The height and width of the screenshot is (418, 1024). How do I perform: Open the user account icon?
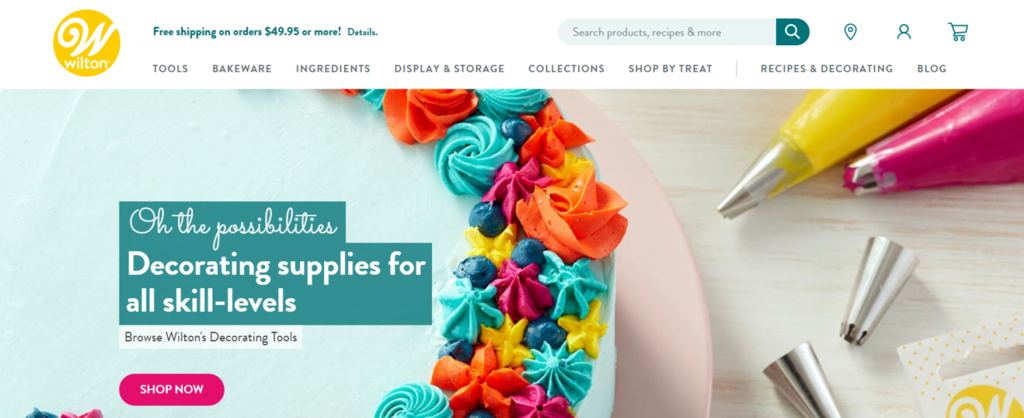904,31
